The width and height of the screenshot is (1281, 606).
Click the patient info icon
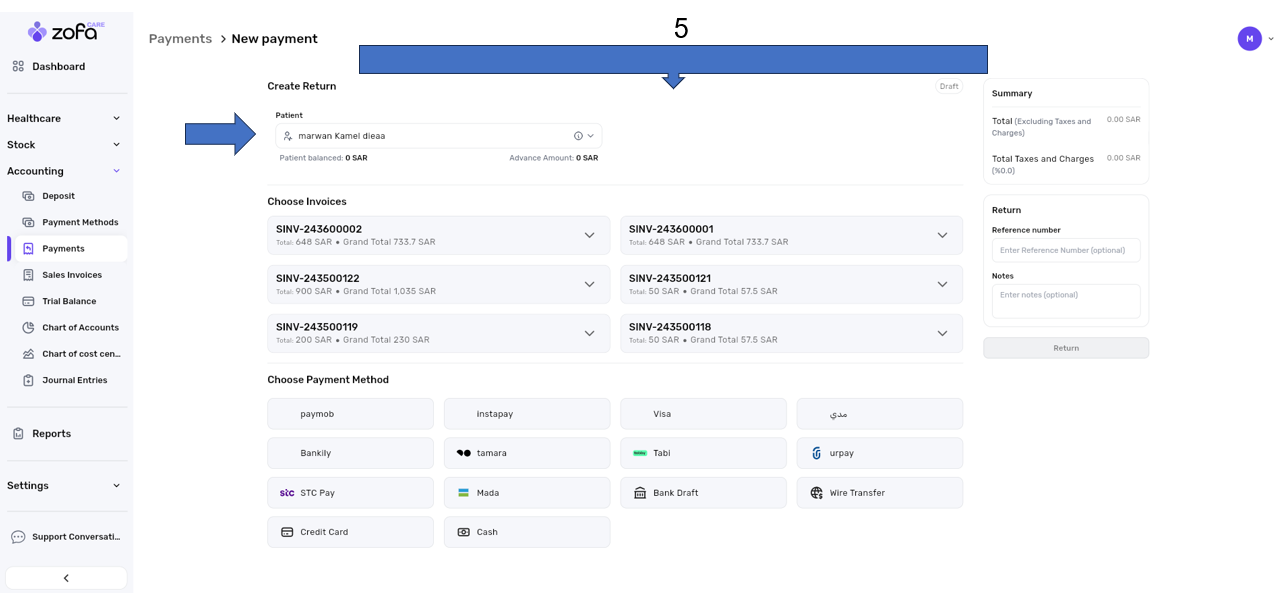coord(578,136)
